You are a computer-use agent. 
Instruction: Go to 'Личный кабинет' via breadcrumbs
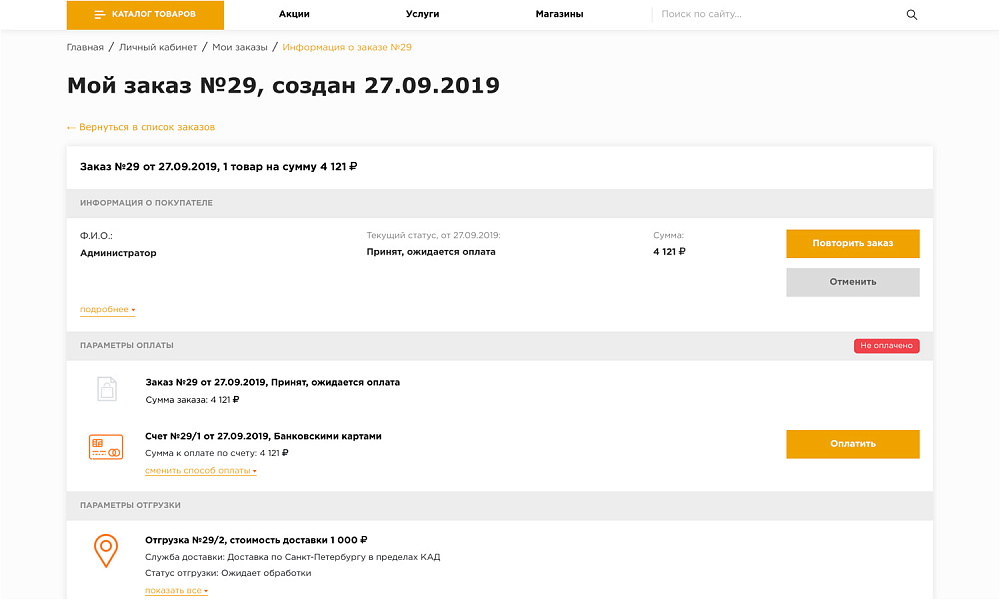(157, 46)
